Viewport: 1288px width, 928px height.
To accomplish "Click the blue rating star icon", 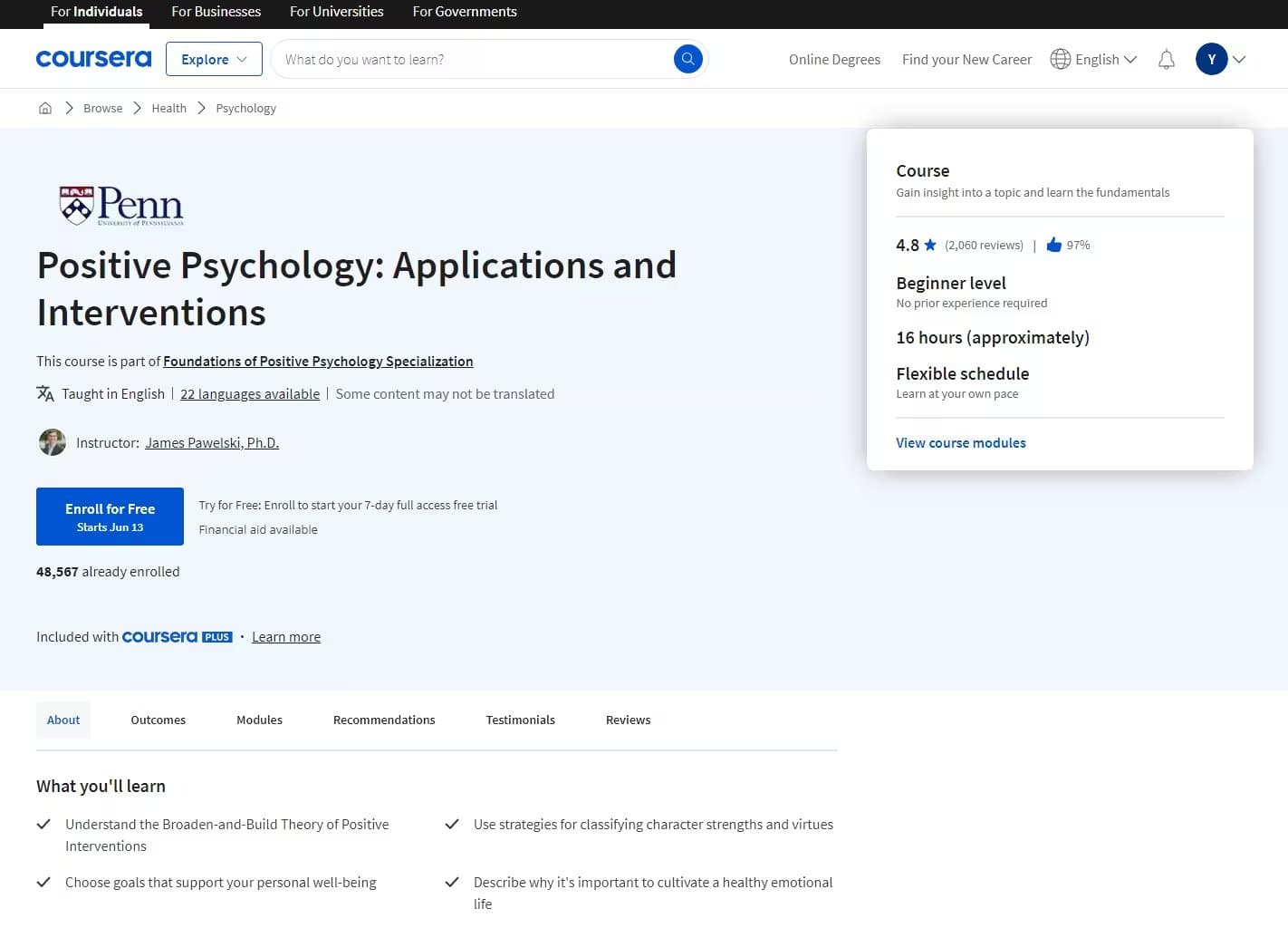I will click(930, 245).
